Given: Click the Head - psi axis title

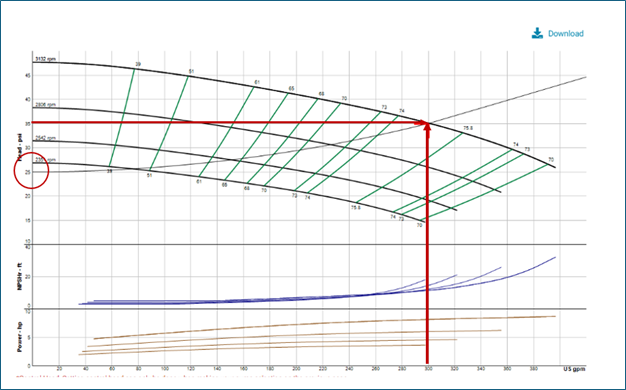Looking at the screenshot, I should click(20, 147).
